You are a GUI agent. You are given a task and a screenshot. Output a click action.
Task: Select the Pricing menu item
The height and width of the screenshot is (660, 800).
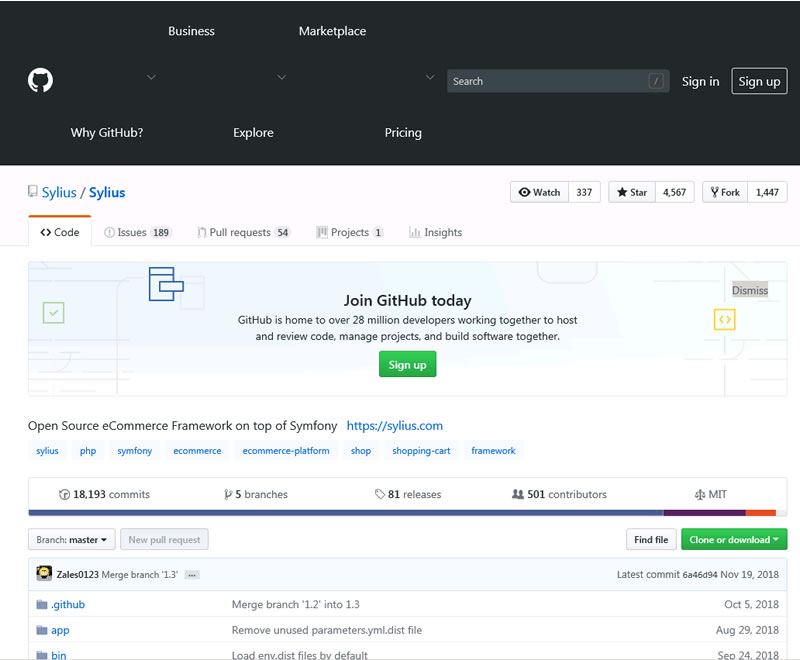[403, 132]
